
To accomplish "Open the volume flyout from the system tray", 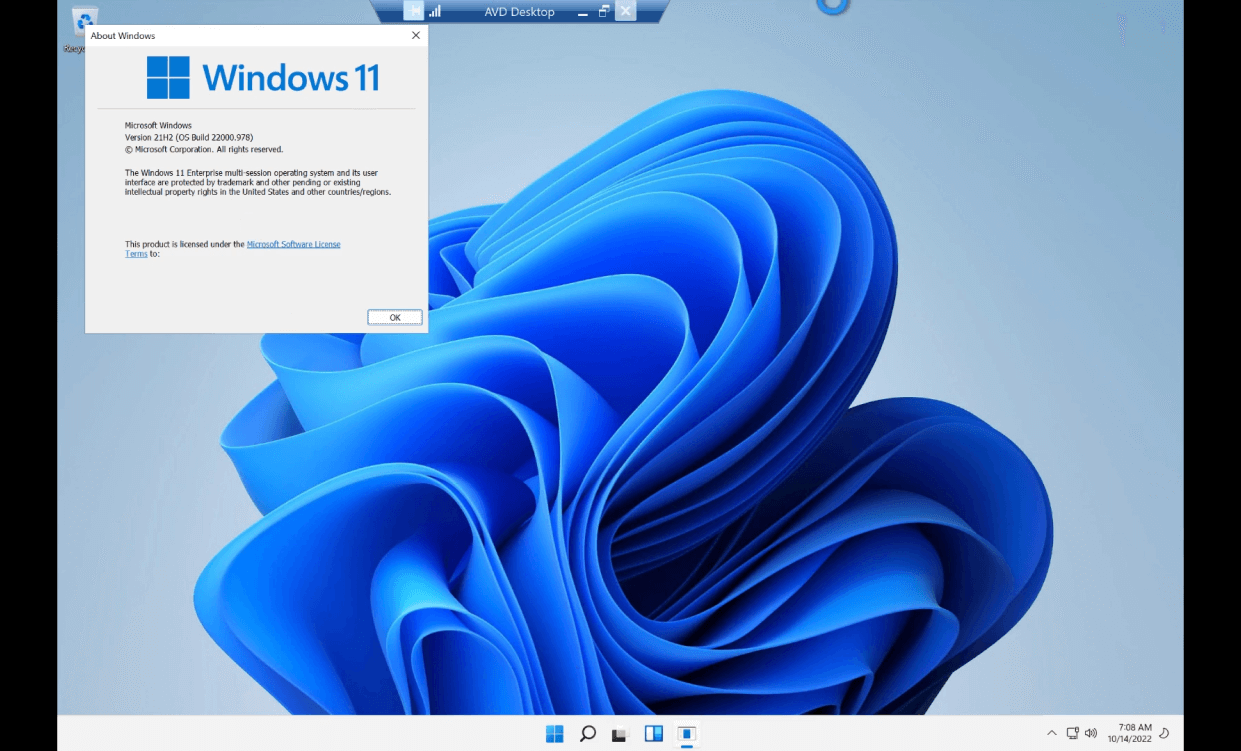I will tap(1090, 733).
